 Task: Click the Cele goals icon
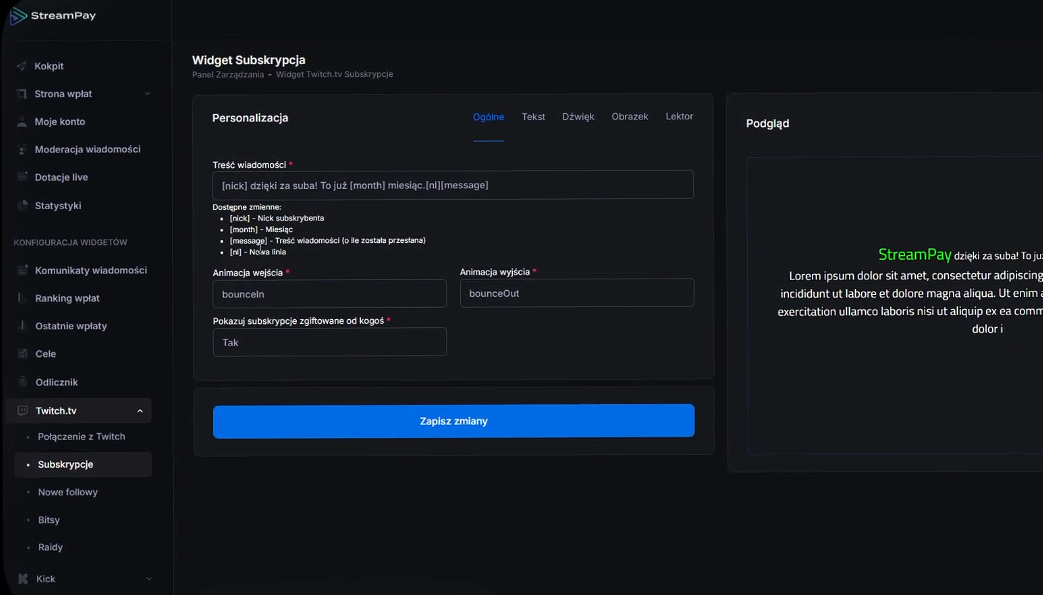coord(23,353)
